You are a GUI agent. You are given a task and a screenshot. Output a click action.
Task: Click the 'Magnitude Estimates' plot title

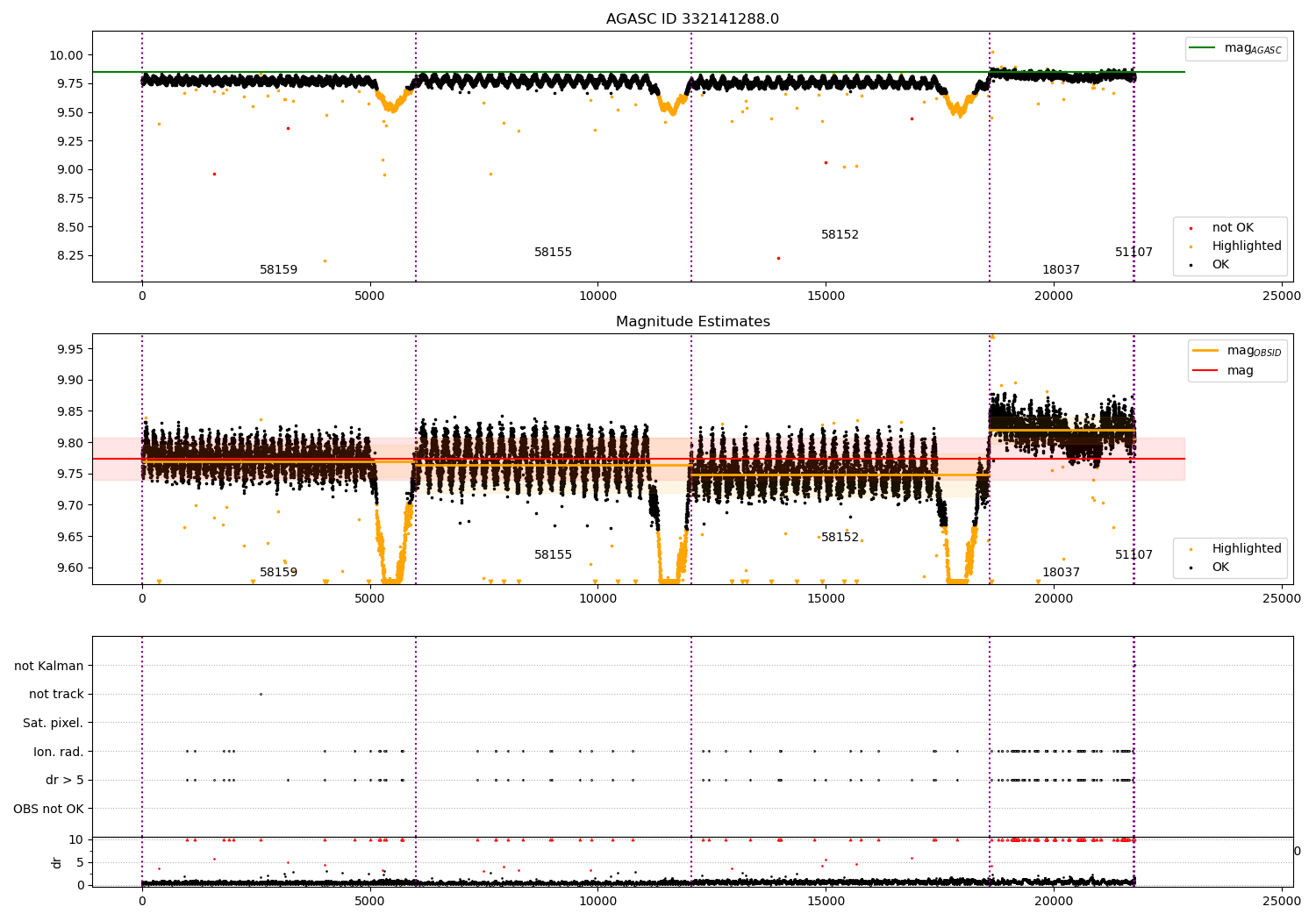click(x=692, y=322)
